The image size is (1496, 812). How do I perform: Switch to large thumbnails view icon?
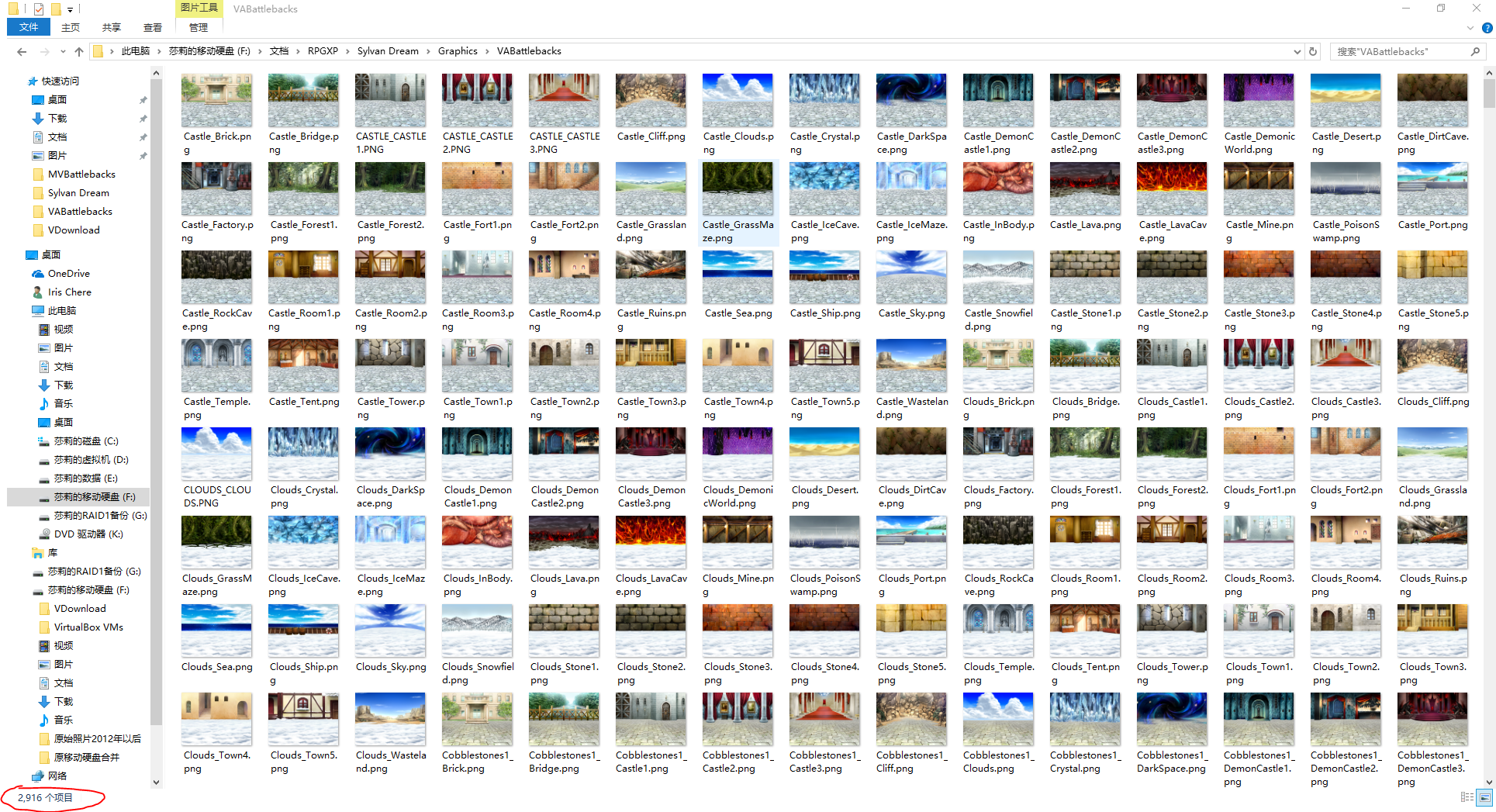coord(1484,797)
